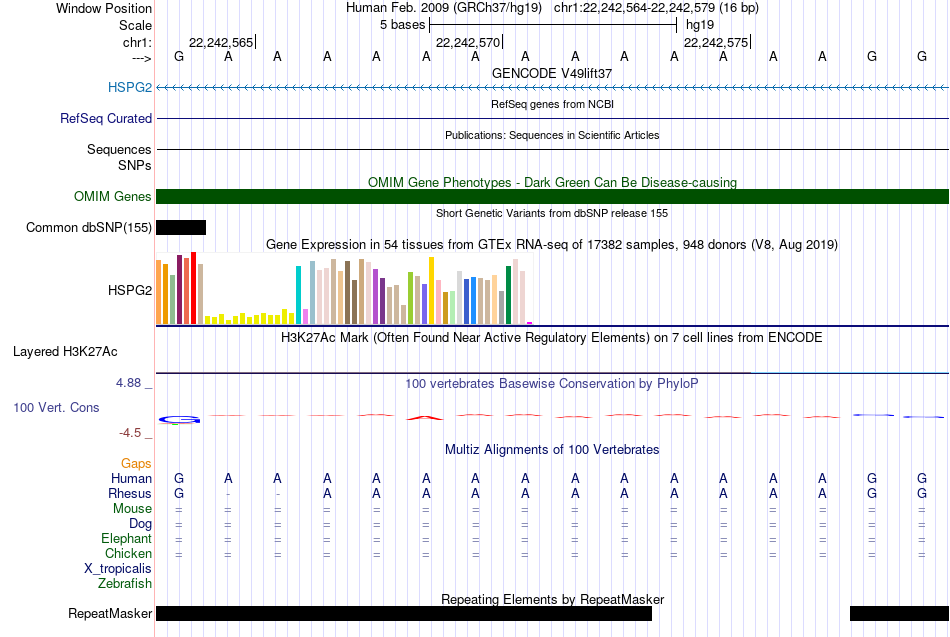This screenshot has height=637, width=950.
Task: Click the 5 bases scale bar
Action: (x=553, y=25)
